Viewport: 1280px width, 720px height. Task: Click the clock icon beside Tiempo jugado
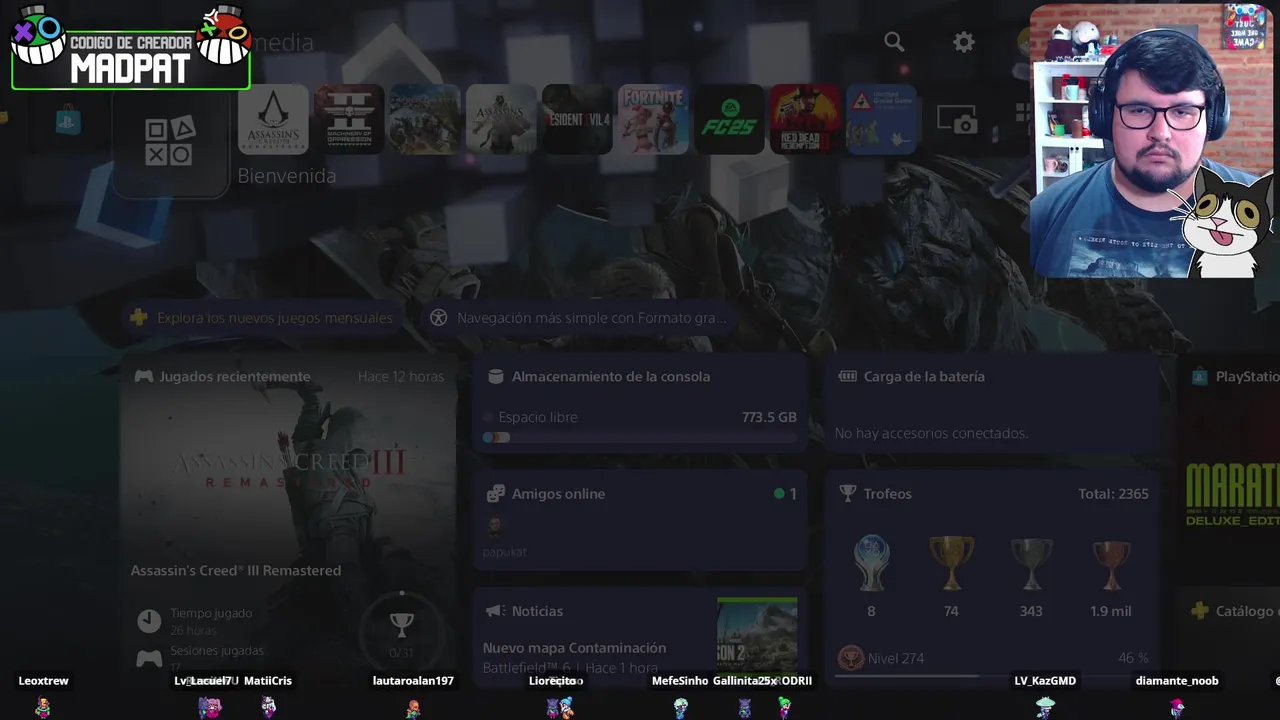[x=149, y=621]
